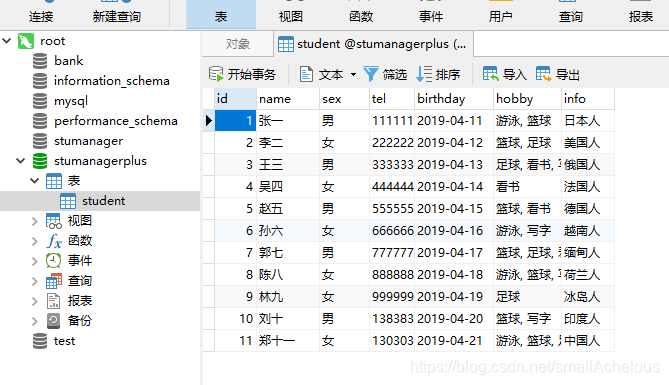This screenshot has height=385, width=669.
Task: Select the info cell 德国人
Action: click(x=588, y=209)
